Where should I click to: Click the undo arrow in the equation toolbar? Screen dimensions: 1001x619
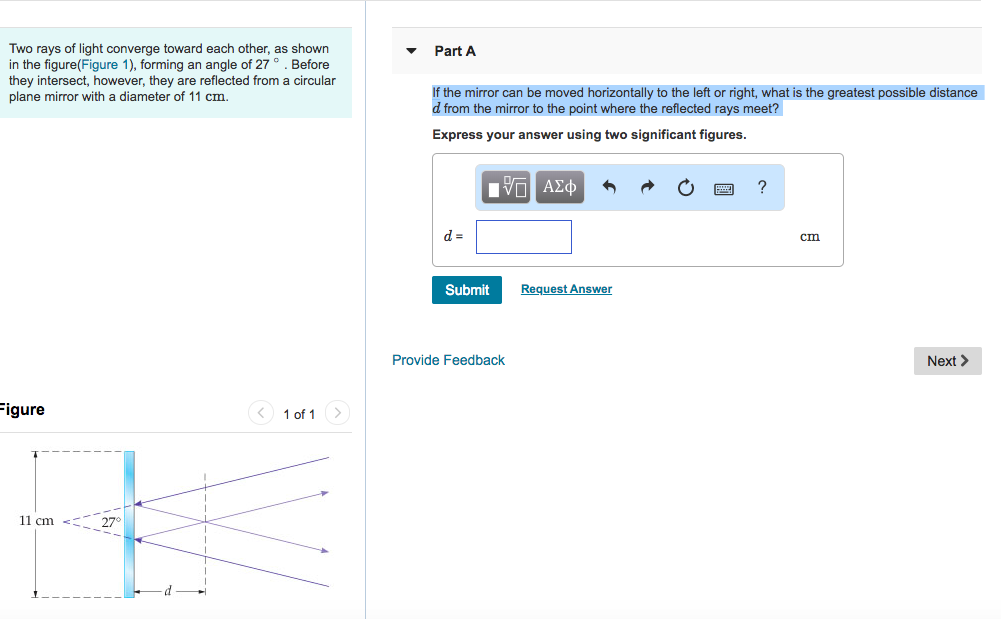pyautogui.click(x=609, y=187)
